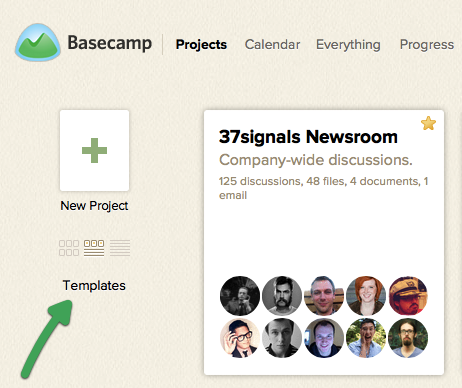
Task: Open the 37signals Newsroom project title
Action: click(x=308, y=137)
